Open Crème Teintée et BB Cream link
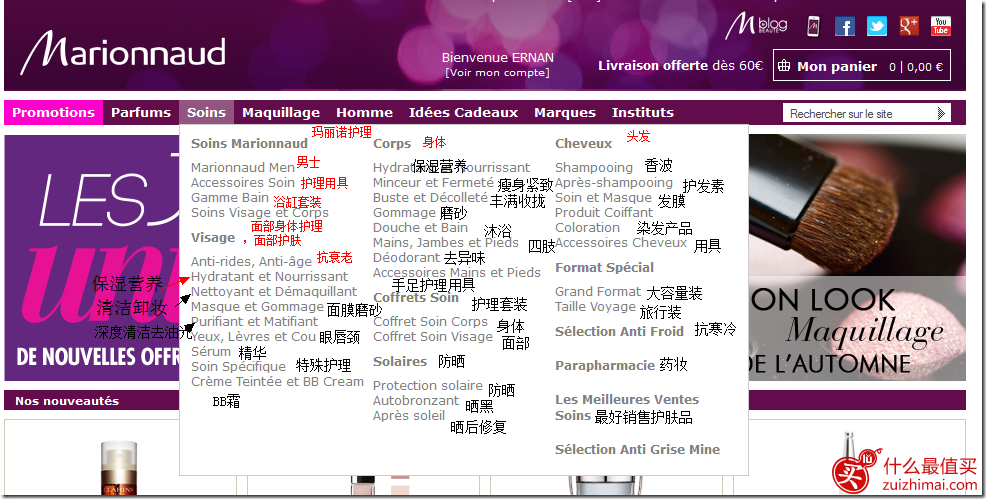 point(277,382)
